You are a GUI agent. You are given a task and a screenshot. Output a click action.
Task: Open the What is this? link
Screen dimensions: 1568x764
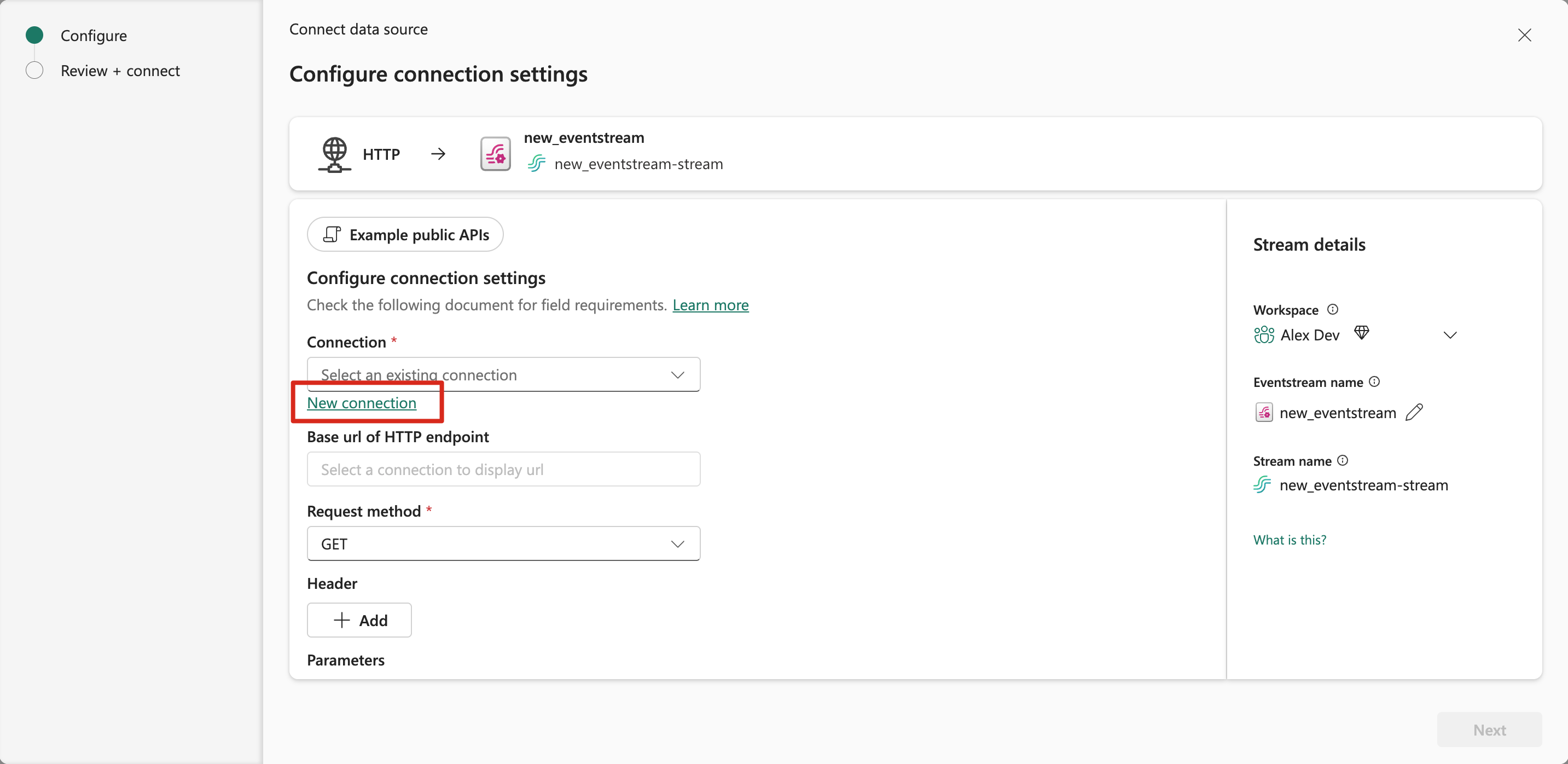pos(1289,540)
